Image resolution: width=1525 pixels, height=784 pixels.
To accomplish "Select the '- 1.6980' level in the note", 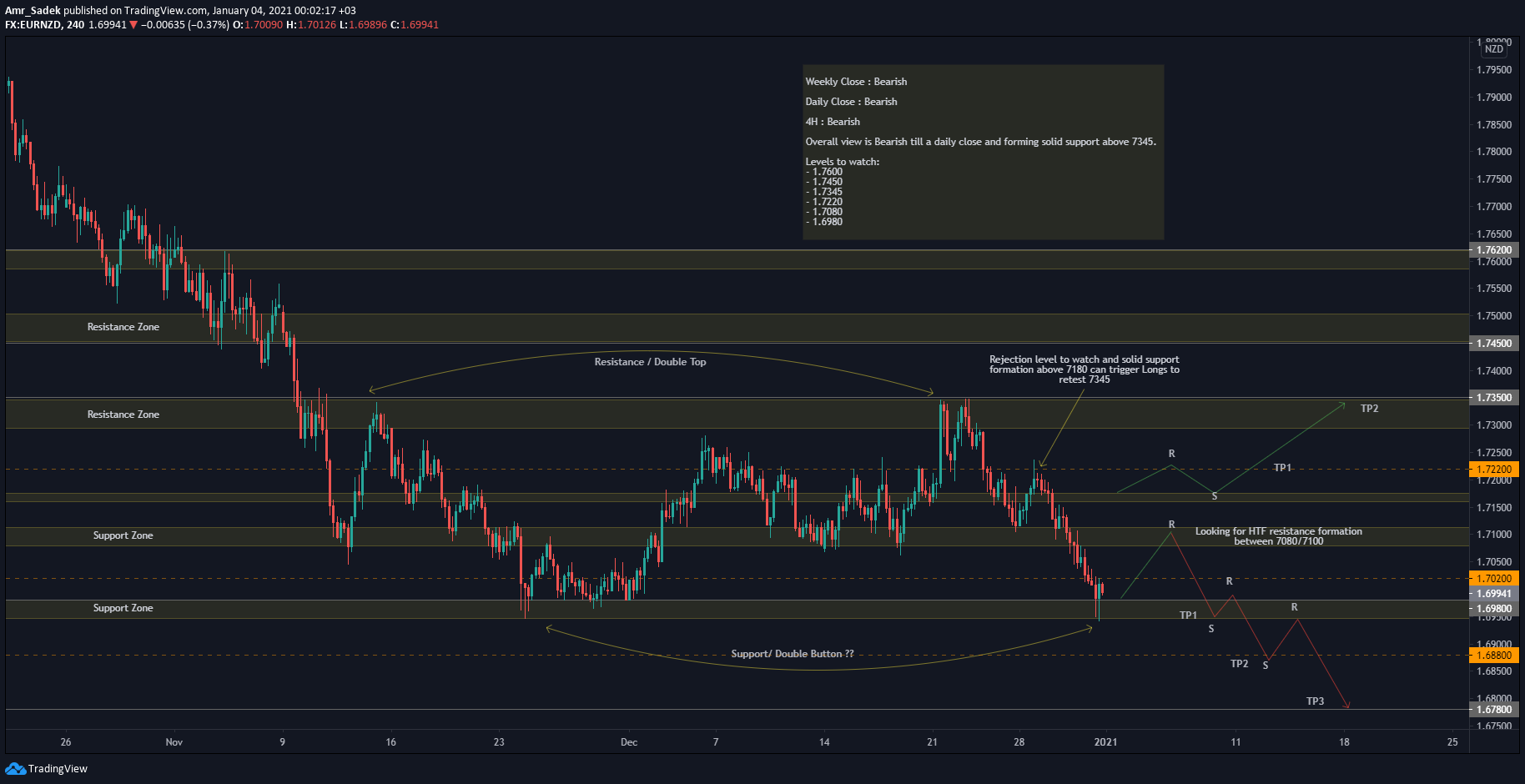I will 824,222.
